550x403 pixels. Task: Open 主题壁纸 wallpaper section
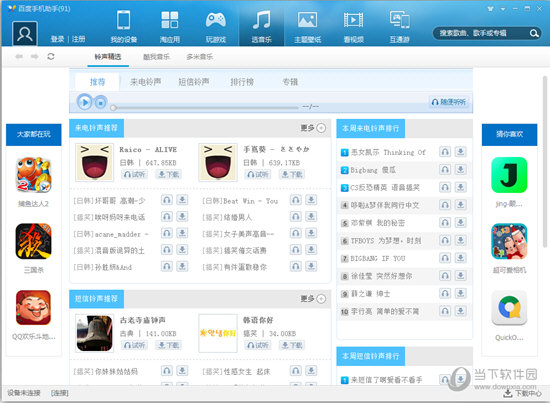coord(308,27)
